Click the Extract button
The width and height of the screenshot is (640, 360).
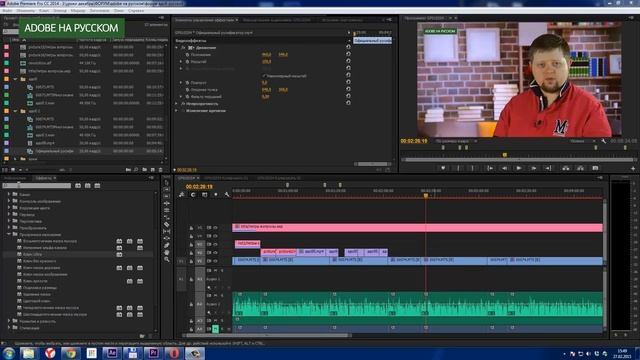click(580, 168)
